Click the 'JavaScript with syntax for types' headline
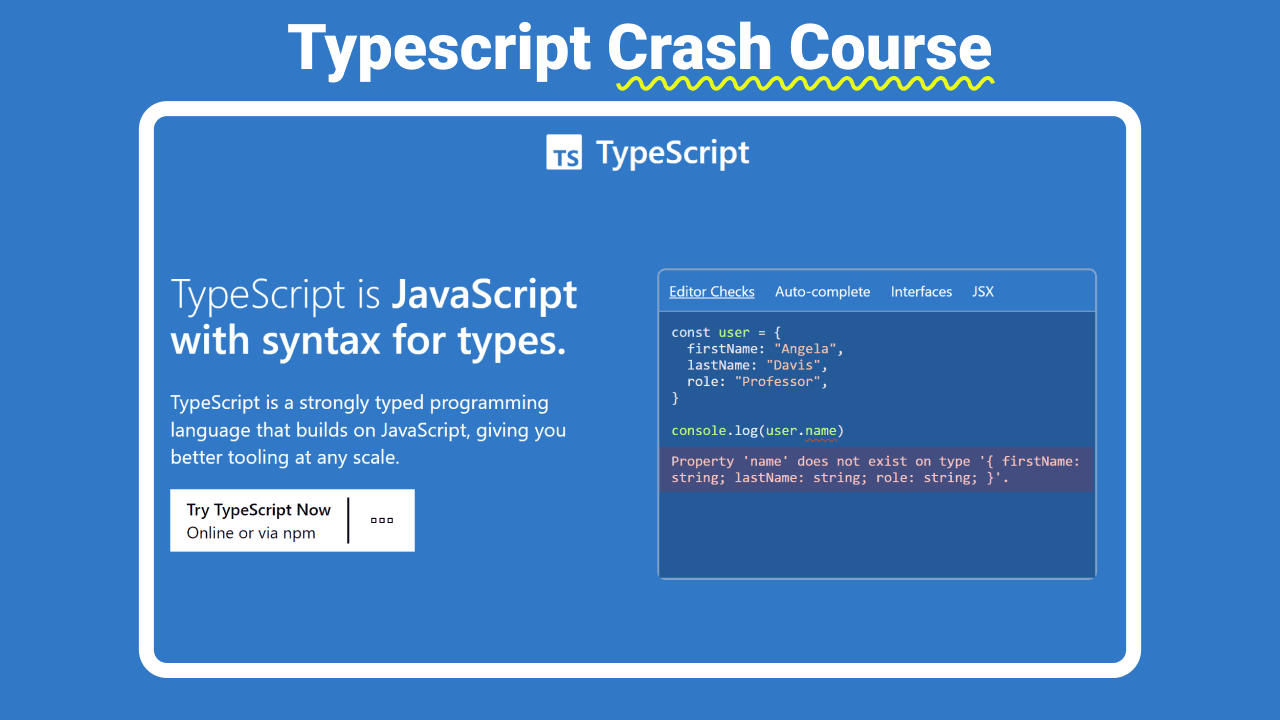1280x720 pixels. click(374, 318)
